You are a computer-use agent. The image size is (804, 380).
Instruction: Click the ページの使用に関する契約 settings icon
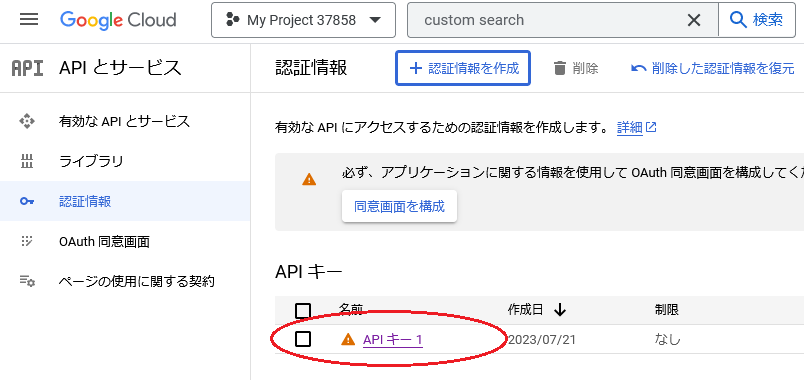pyautogui.click(x=27, y=281)
